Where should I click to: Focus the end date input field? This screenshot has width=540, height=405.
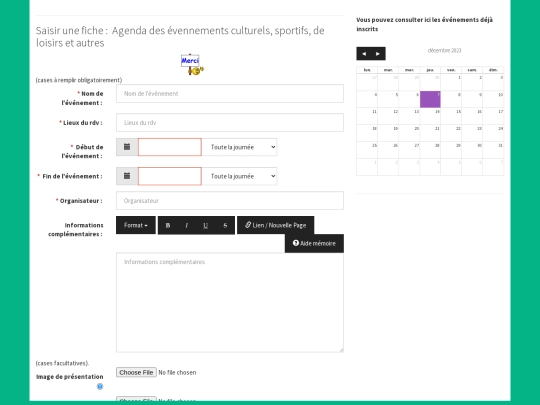170,176
